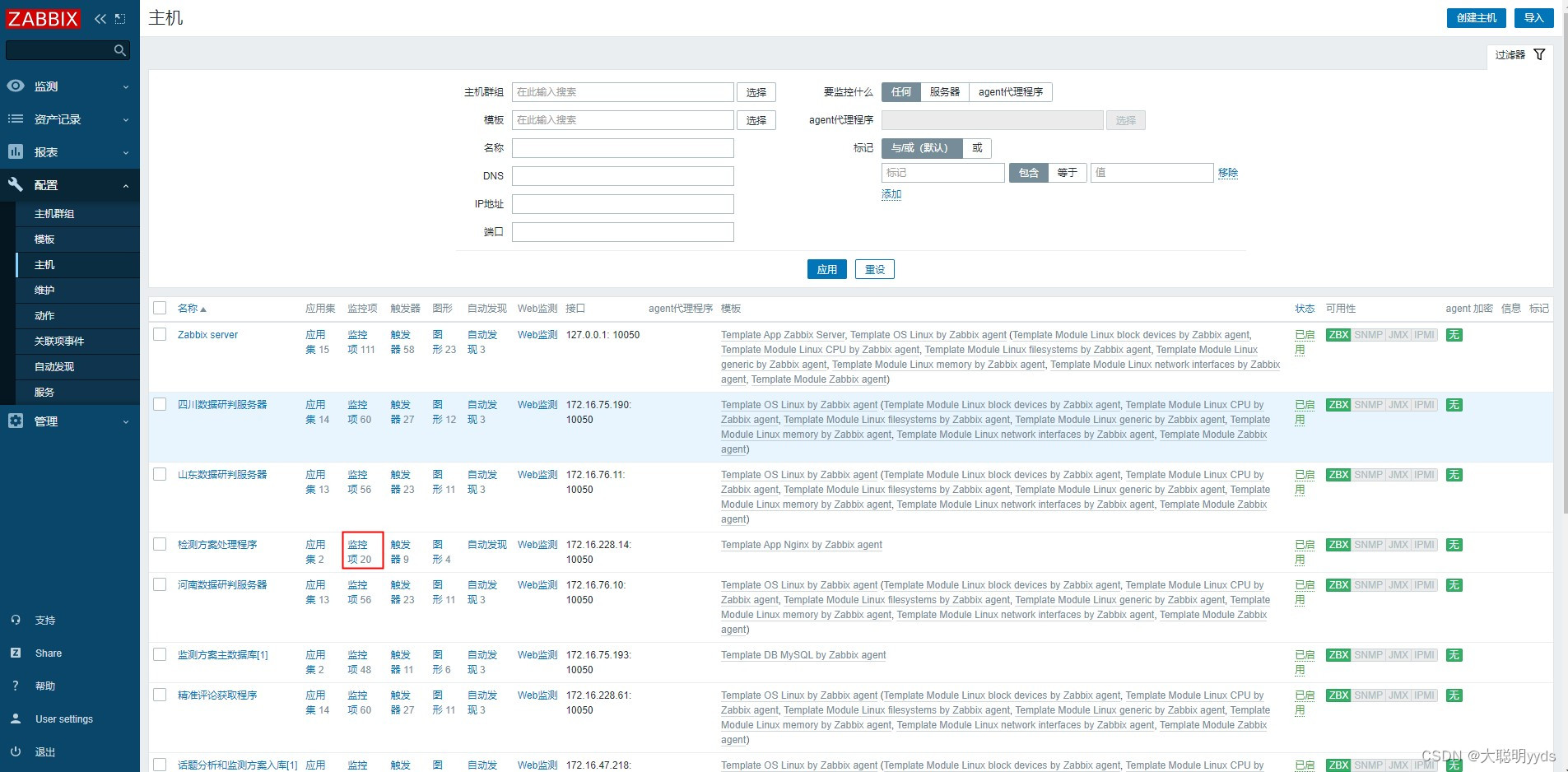Expand the 管理 menu section
Image resolution: width=1568 pixels, height=772 pixels.
tap(69, 421)
